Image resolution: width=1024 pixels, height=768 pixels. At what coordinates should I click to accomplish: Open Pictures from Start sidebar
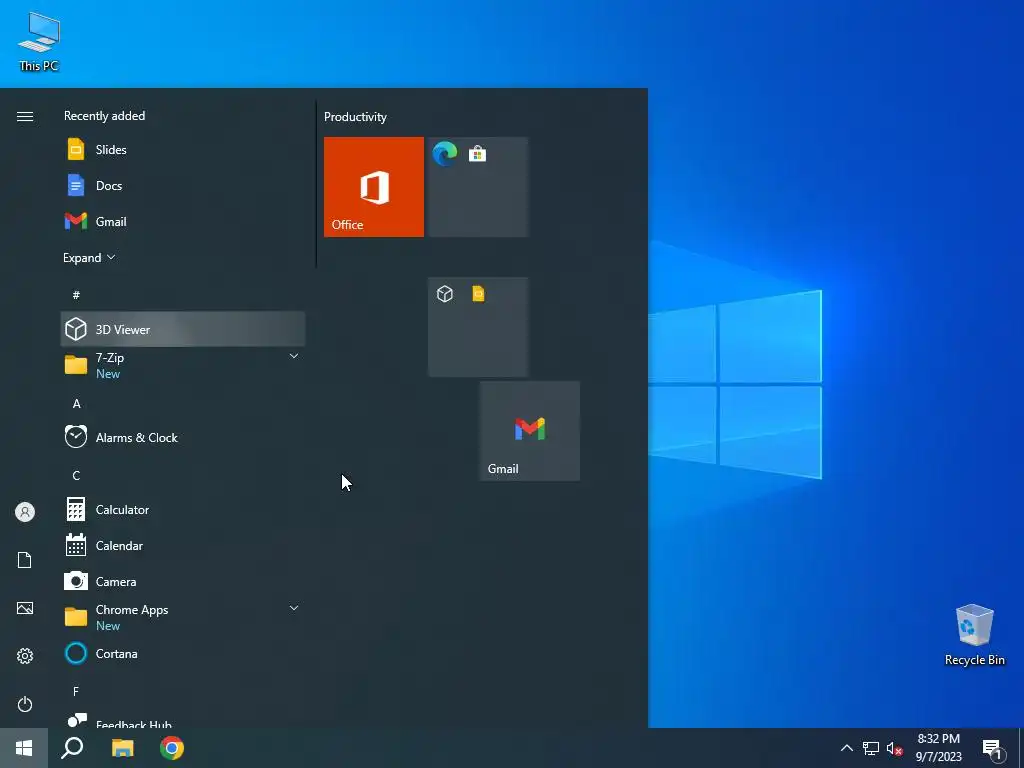click(x=25, y=608)
